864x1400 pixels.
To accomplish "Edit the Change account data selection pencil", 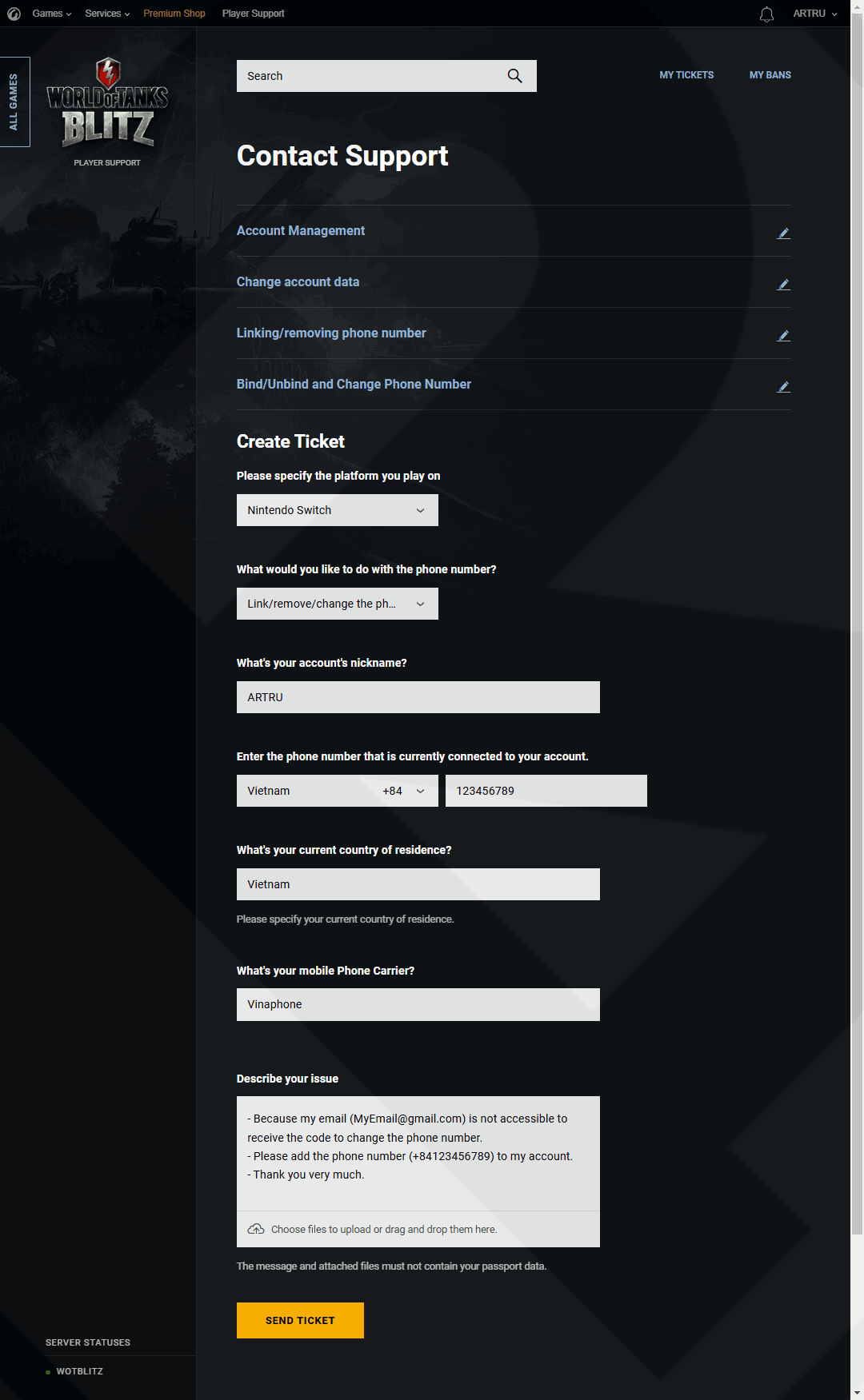I will click(784, 285).
